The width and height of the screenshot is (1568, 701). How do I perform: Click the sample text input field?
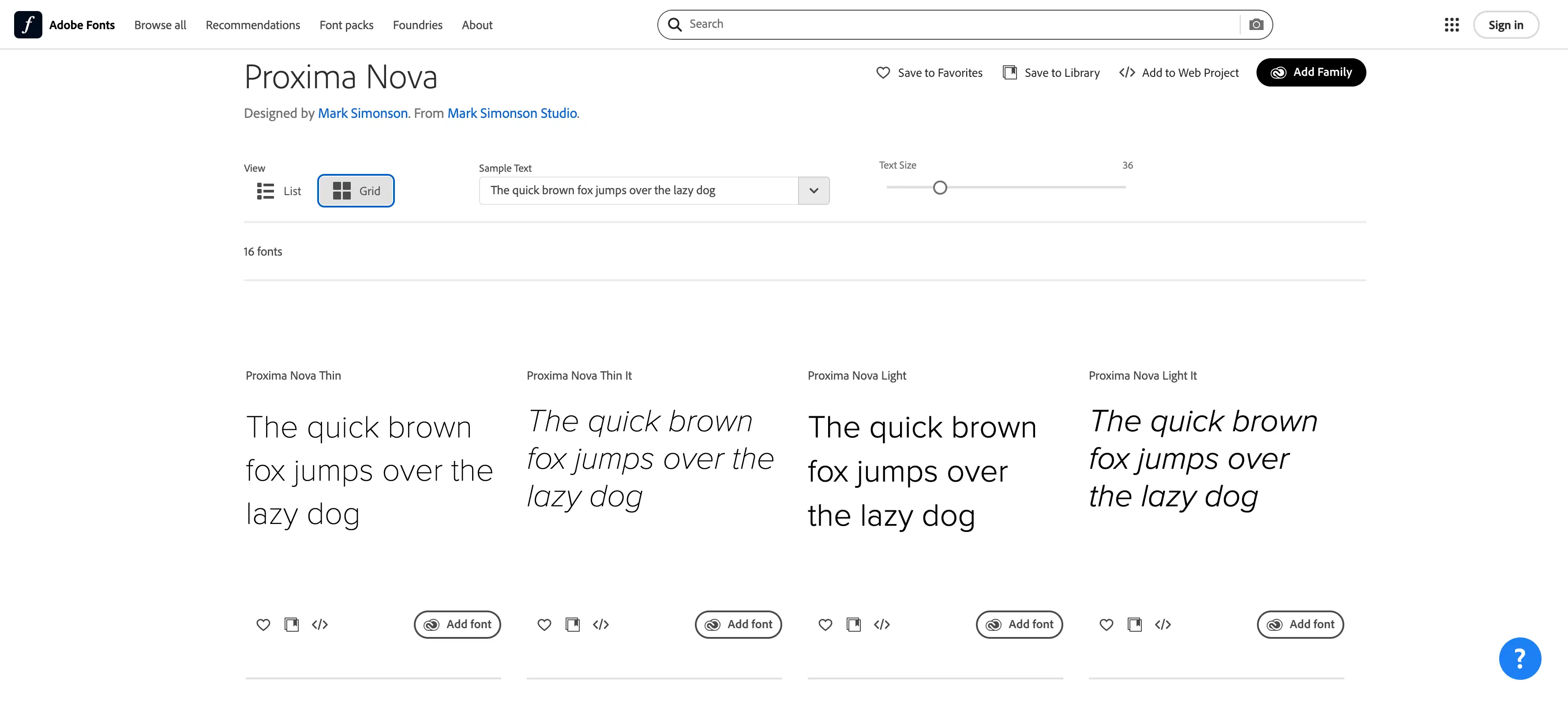point(638,191)
